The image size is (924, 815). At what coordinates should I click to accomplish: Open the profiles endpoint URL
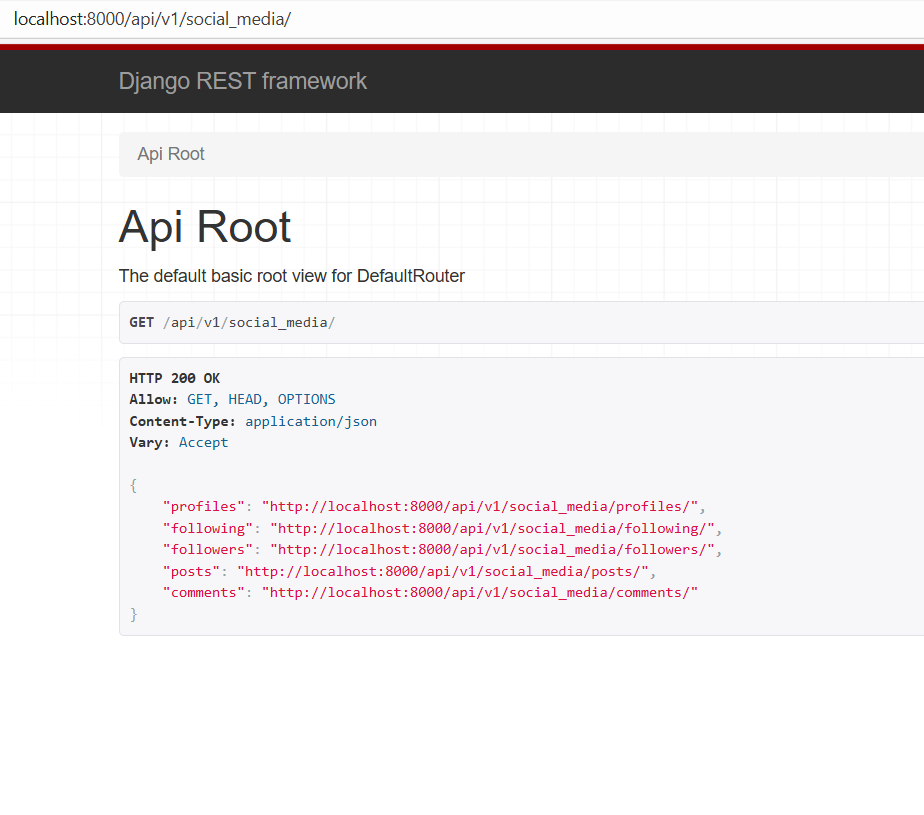pyautogui.click(x=483, y=507)
